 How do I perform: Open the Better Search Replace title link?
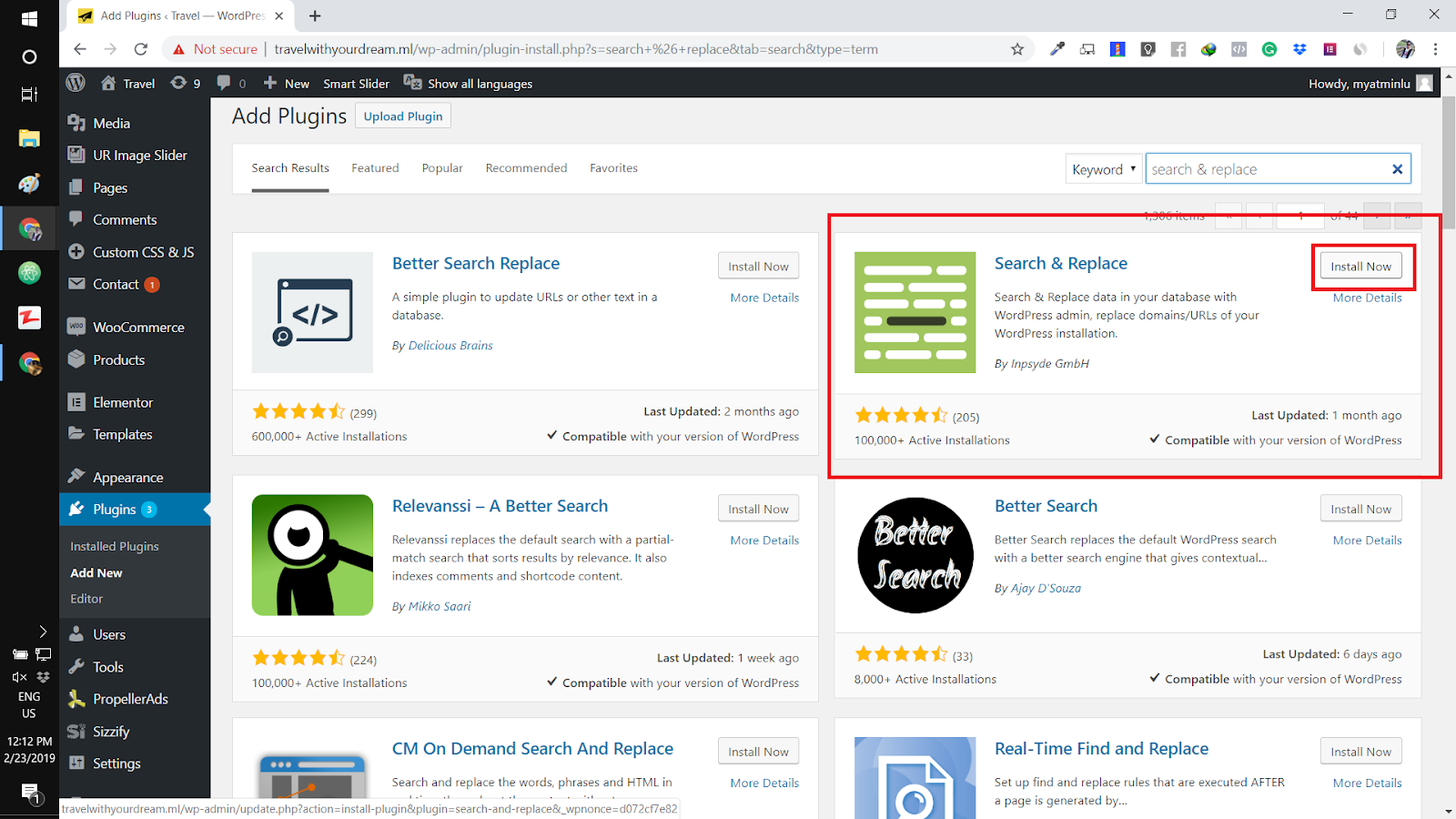tap(476, 263)
